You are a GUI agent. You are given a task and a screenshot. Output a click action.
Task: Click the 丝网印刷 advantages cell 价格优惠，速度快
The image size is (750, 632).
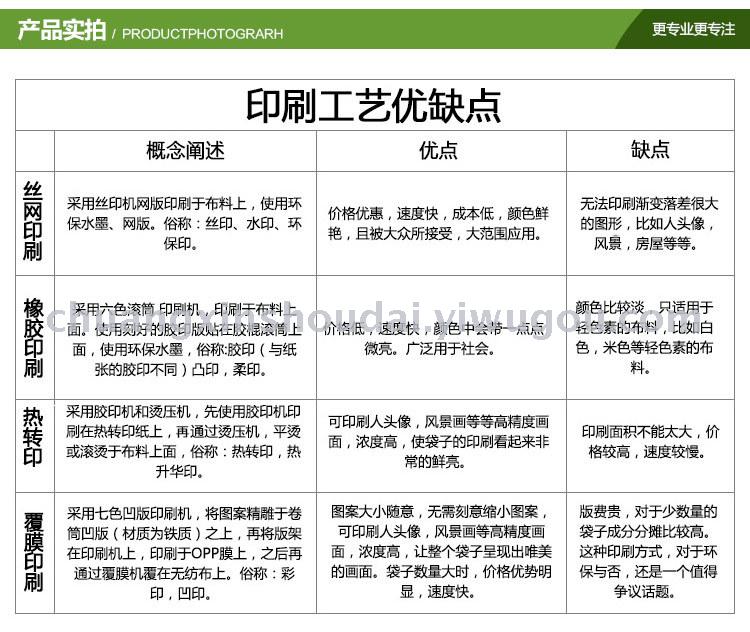coord(439,223)
